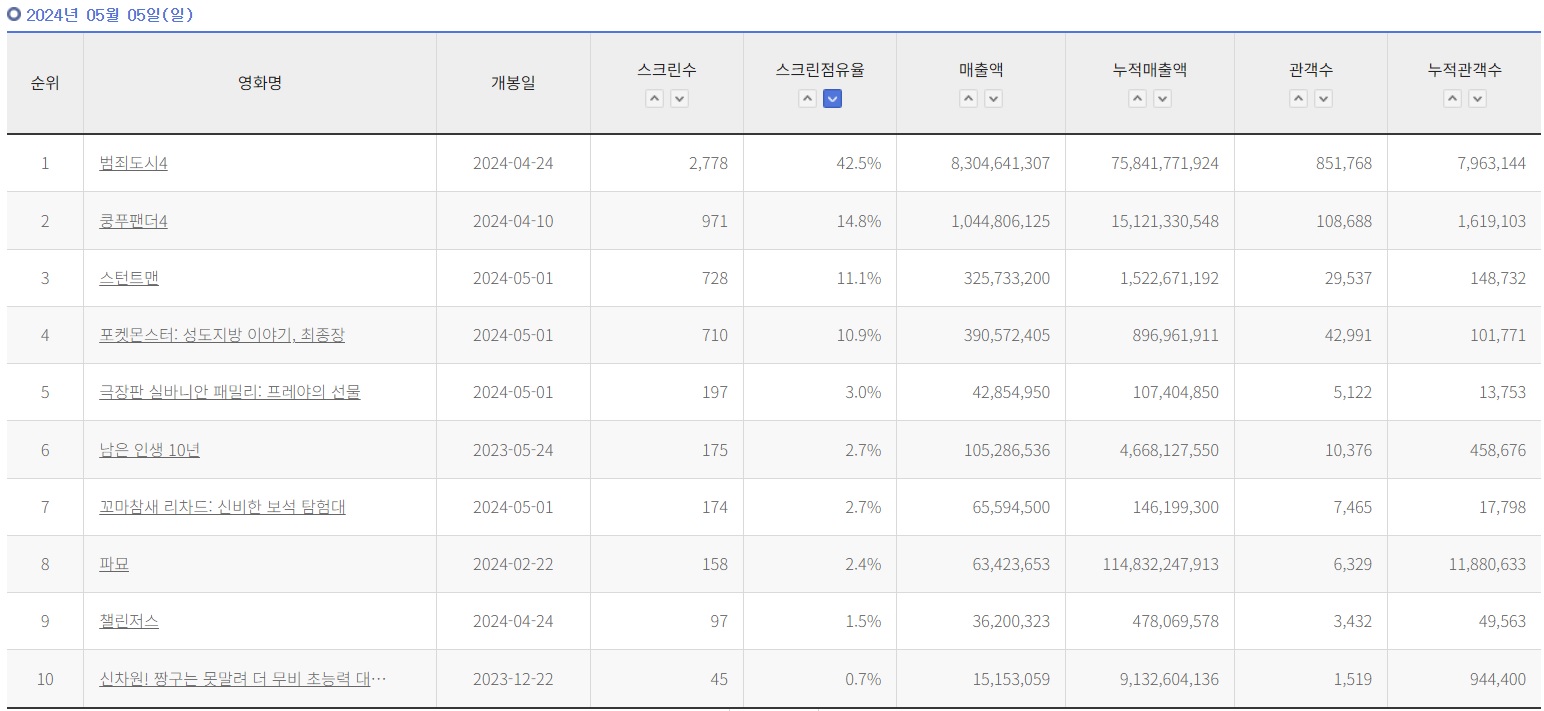1544x711 pixels.
Task: Click the 순위 column header
Action: click(45, 83)
